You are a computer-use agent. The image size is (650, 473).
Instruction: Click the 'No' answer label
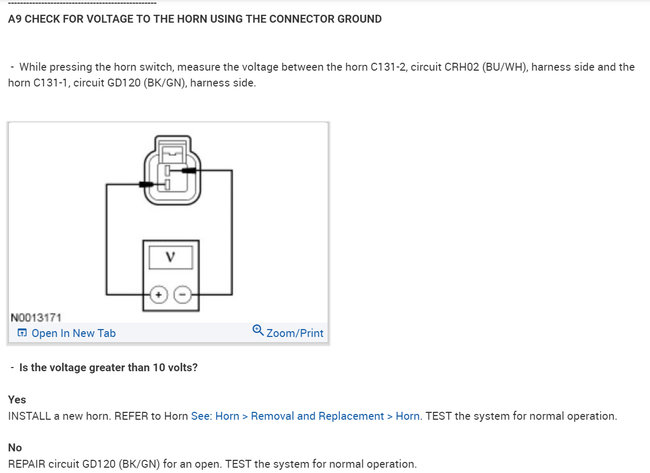[x=15, y=448]
